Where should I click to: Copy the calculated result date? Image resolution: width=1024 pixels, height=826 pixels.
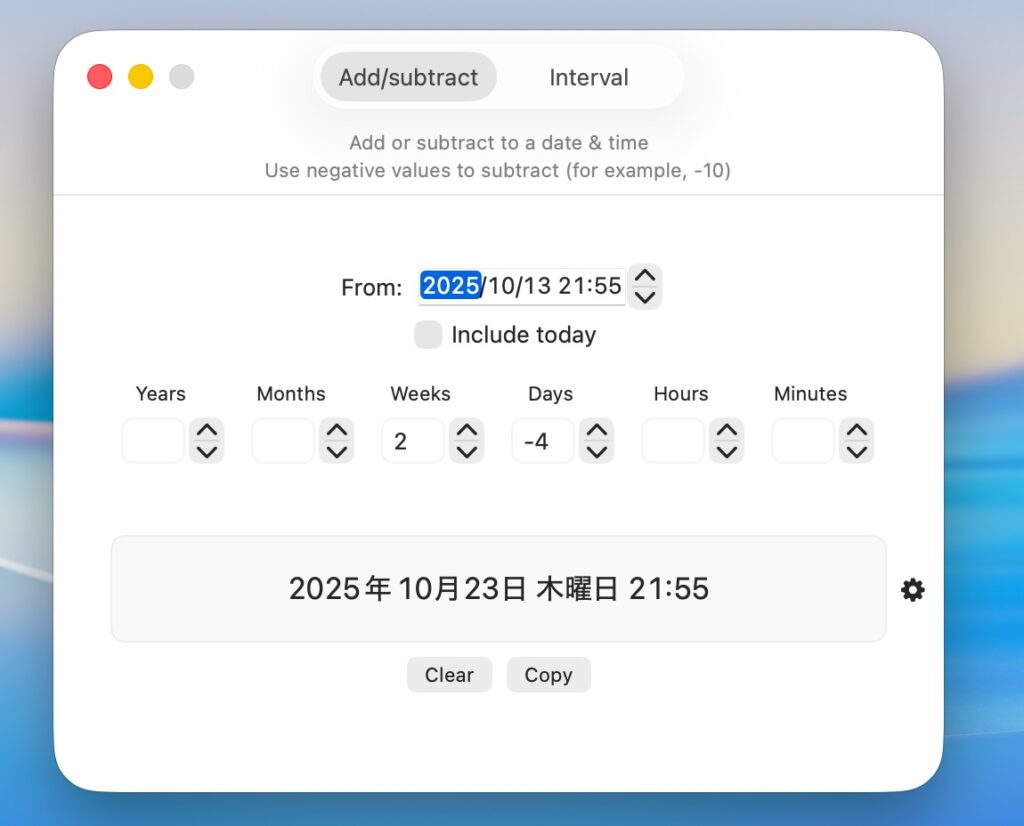(548, 675)
